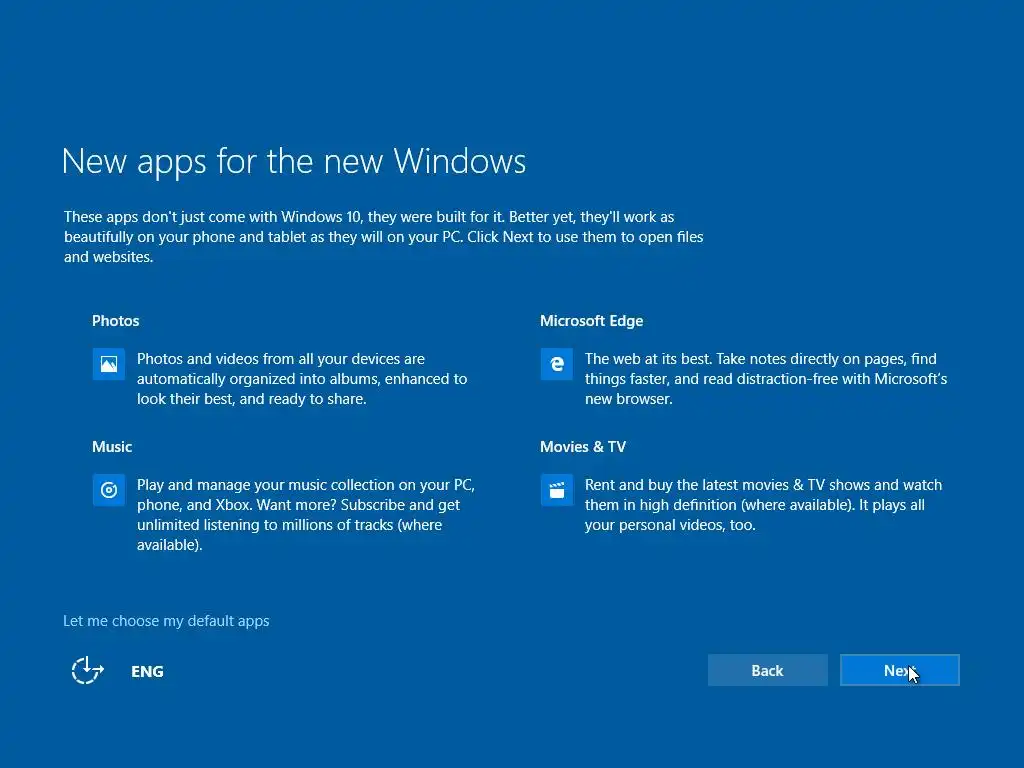Click the Music description about music collection
This screenshot has width=1024, height=768.
pos(306,515)
